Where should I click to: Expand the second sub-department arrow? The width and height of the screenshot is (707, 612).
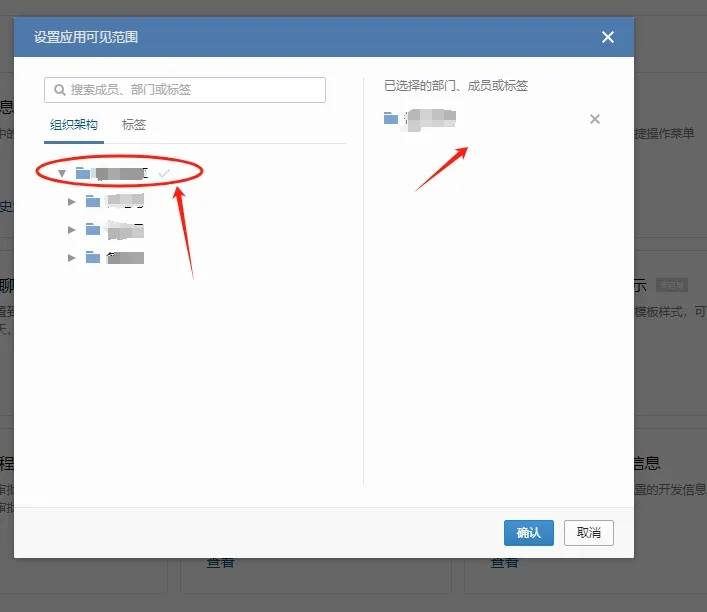(x=72, y=230)
